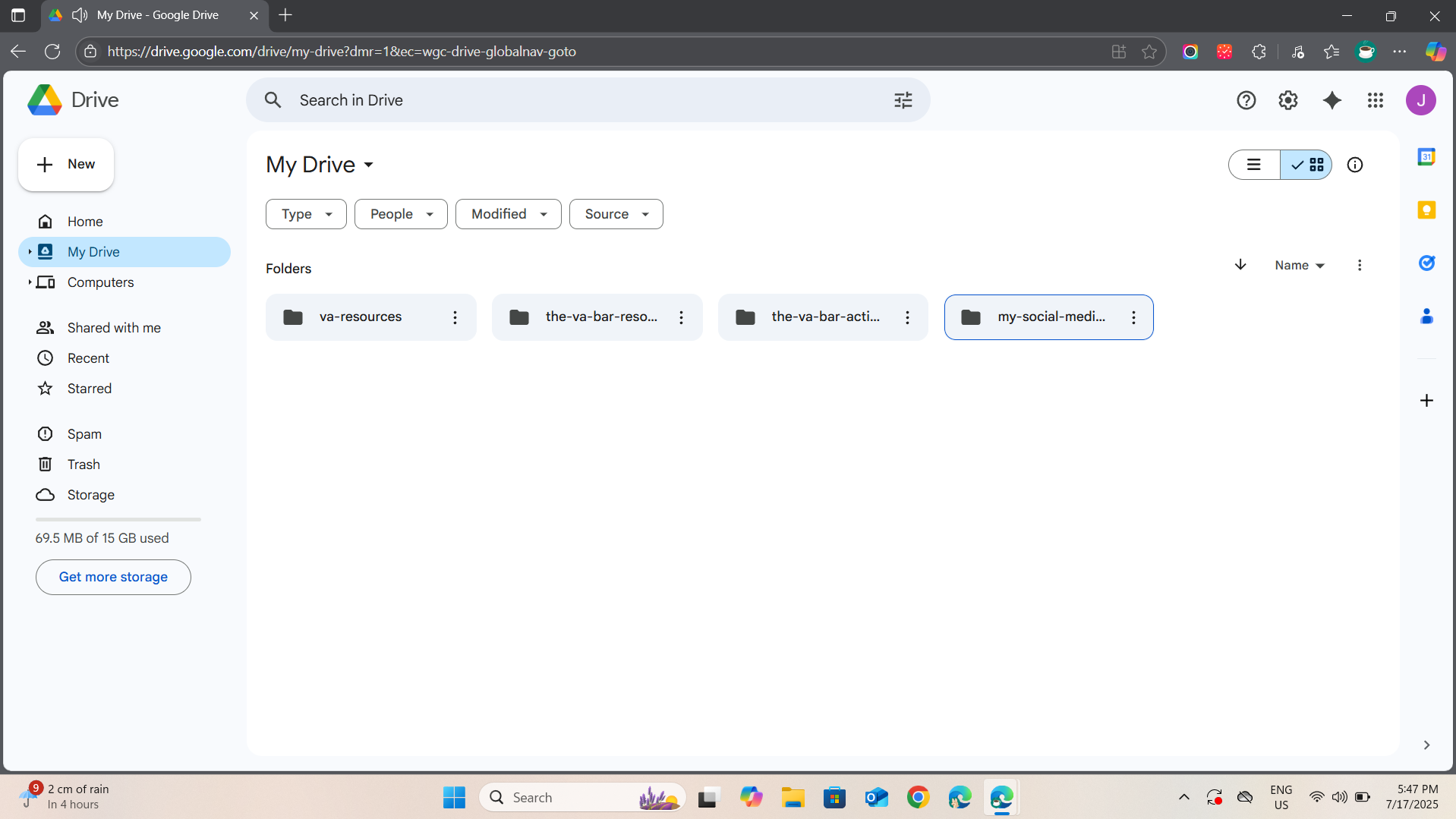The image size is (1456, 819).
Task: Click the Windows taskbar Search box
Action: point(582,797)
